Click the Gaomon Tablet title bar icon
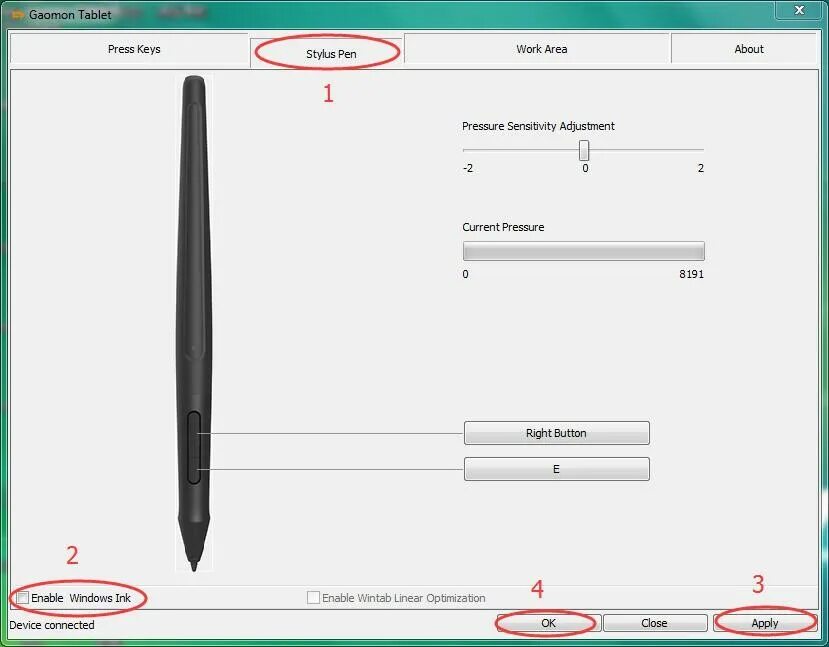The height and width of the screenshot is (647, 829). click(17, 14)
